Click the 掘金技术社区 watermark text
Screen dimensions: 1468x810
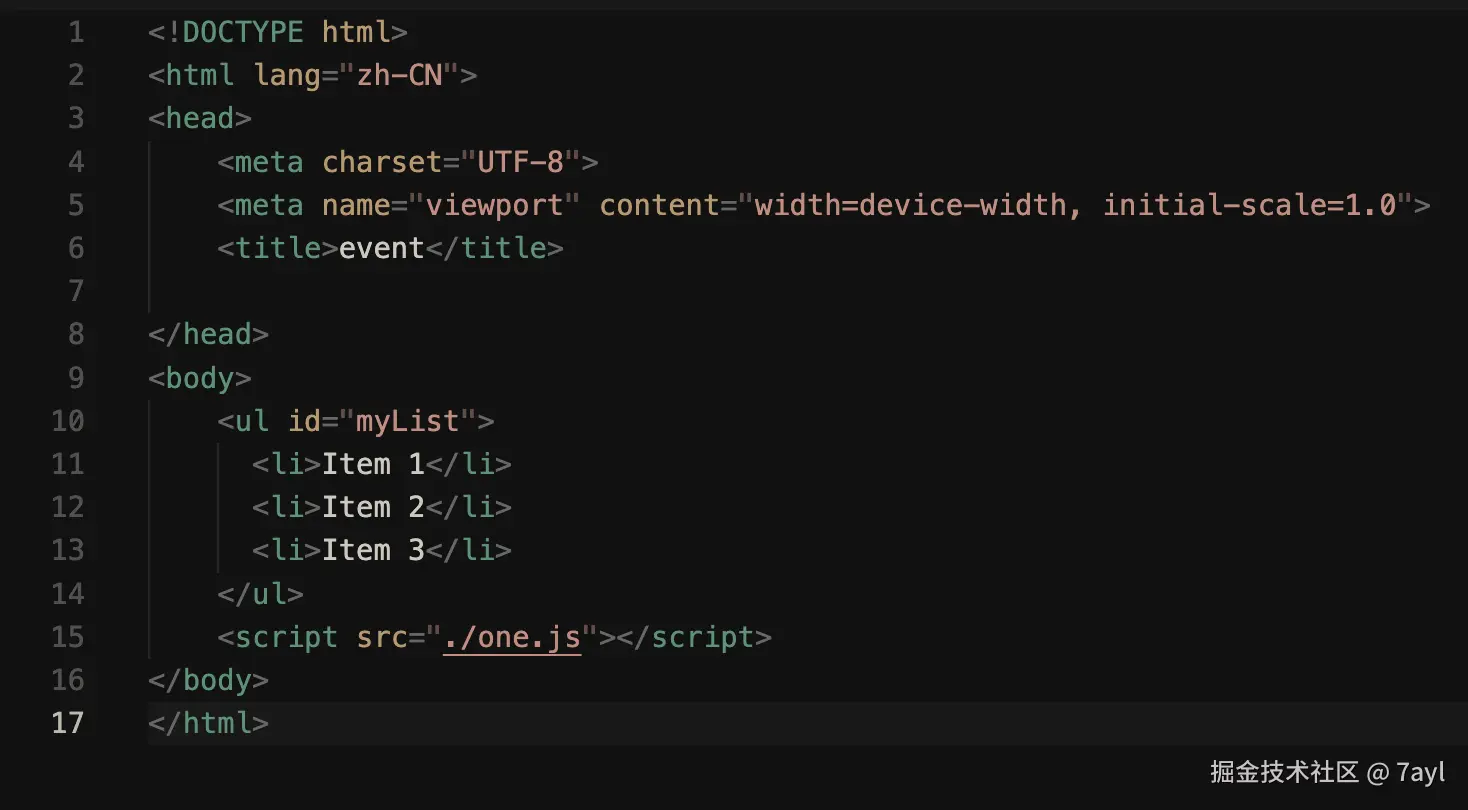tap(1284, 772)
